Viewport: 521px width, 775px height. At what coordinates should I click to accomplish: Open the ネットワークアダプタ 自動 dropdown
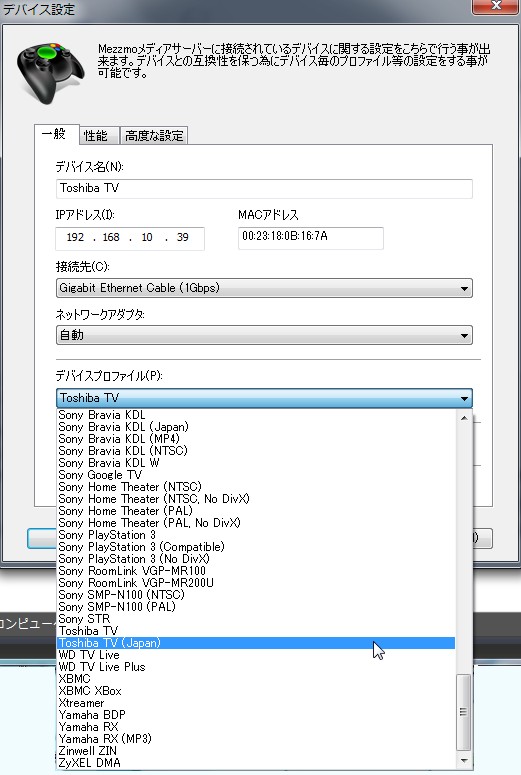coord(264,335)
